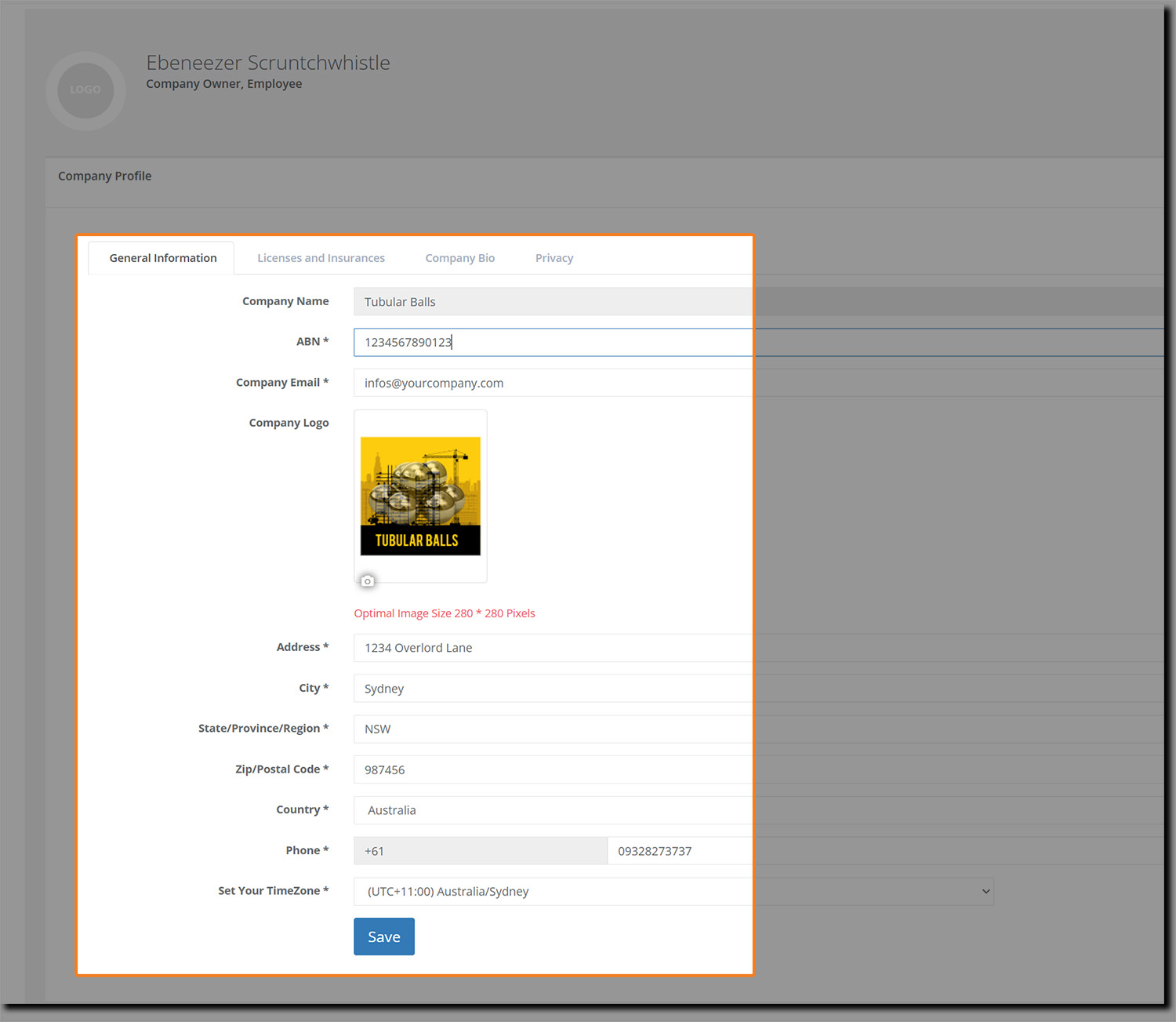Switch to the Privacy tab
Screen dimensions: 1176x1022
click(554, 258)
